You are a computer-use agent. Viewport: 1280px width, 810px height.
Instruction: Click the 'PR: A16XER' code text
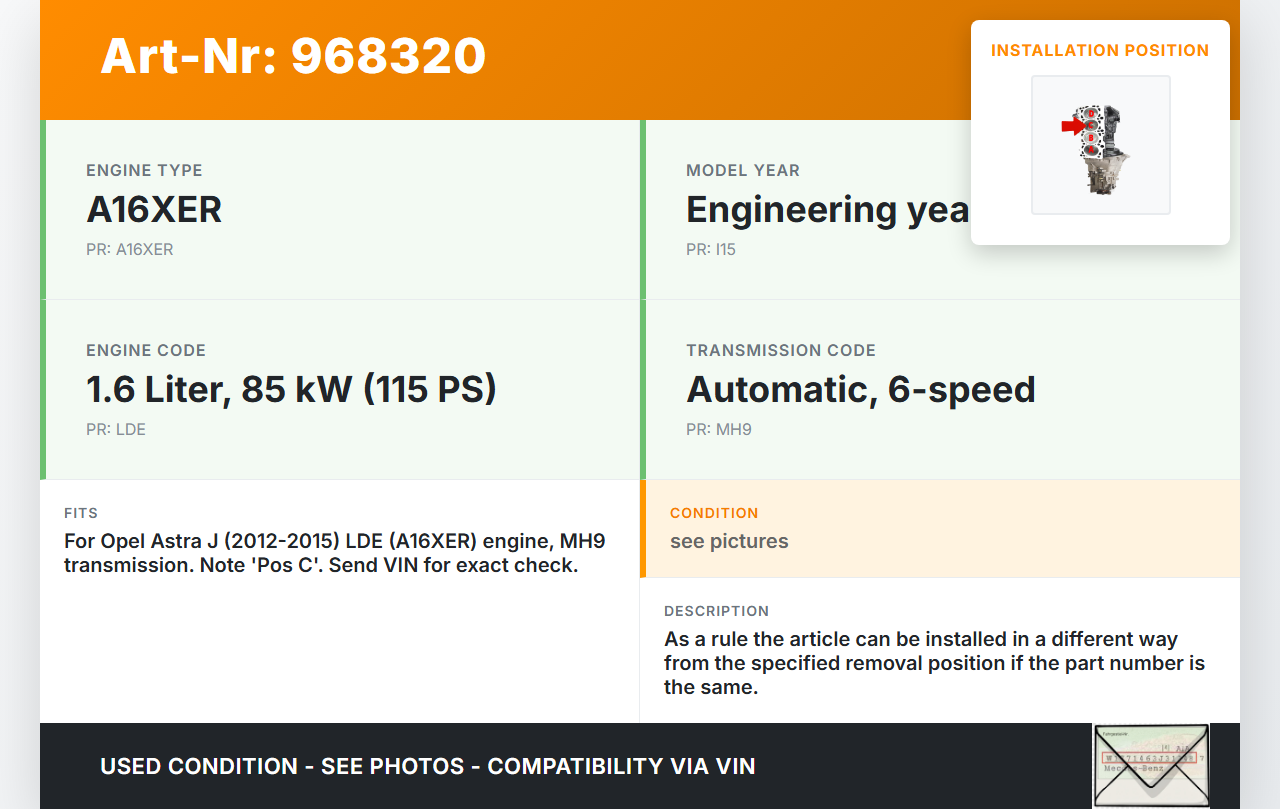pos(130,250)
